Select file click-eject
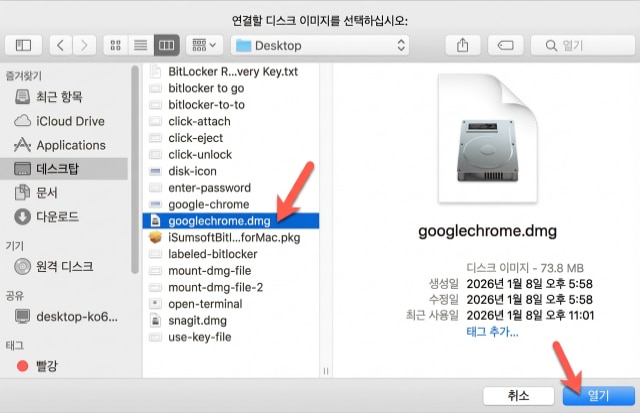The image size is (640, 413). pyautogui.click(x=231, y=138)
